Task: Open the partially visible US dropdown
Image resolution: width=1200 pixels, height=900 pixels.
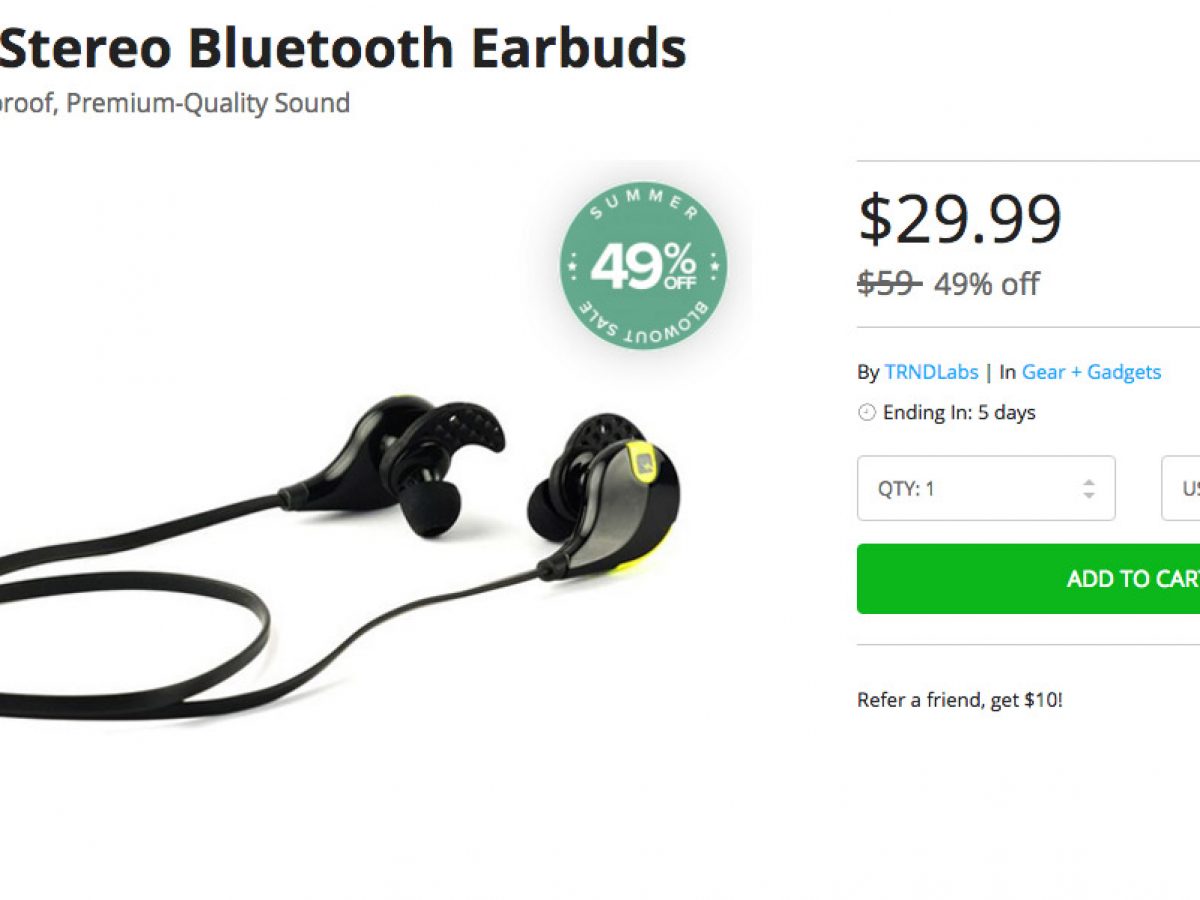Action: pos(1181,488)
